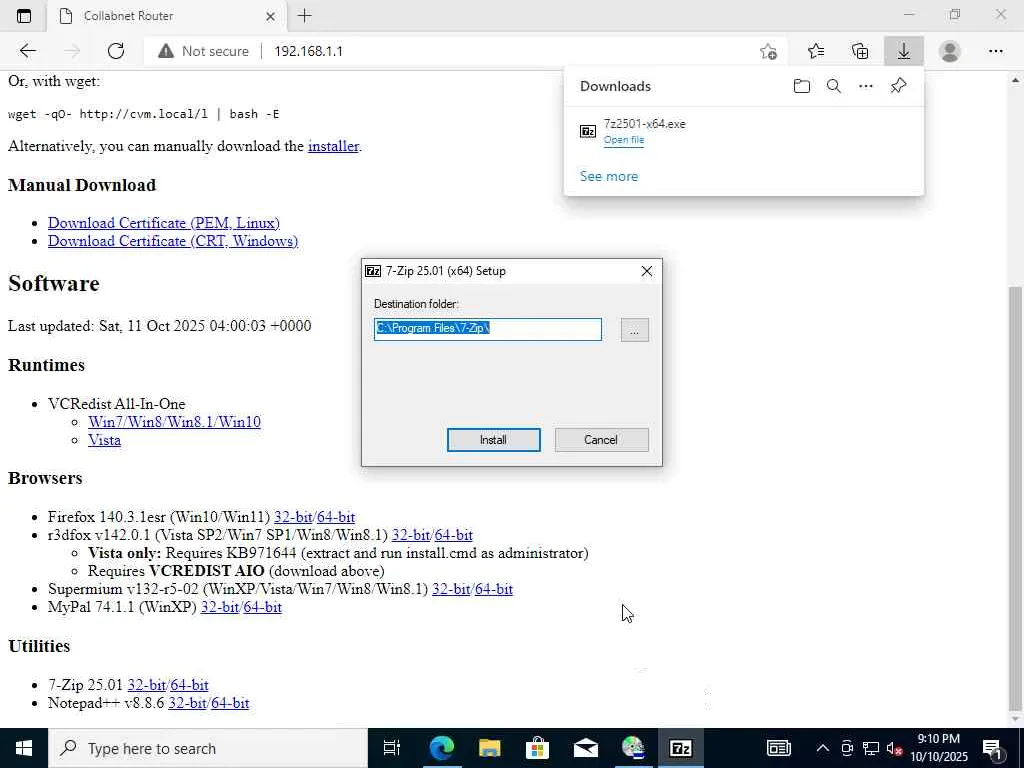This screenshot has width=1024, height=768.
Task: Open Edge Settings and more menu
Action: pos(995,51)
